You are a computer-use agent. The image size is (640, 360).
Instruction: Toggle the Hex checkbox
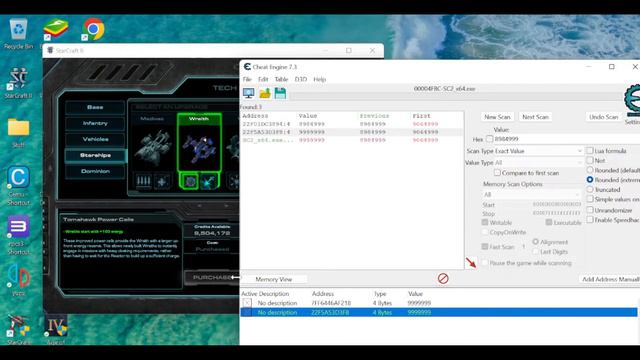coord(489,139)
